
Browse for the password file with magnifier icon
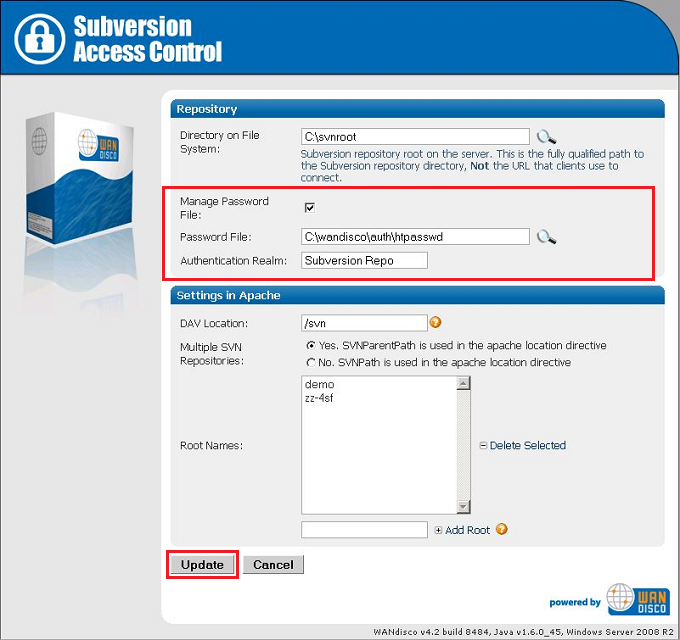[546, 237]
